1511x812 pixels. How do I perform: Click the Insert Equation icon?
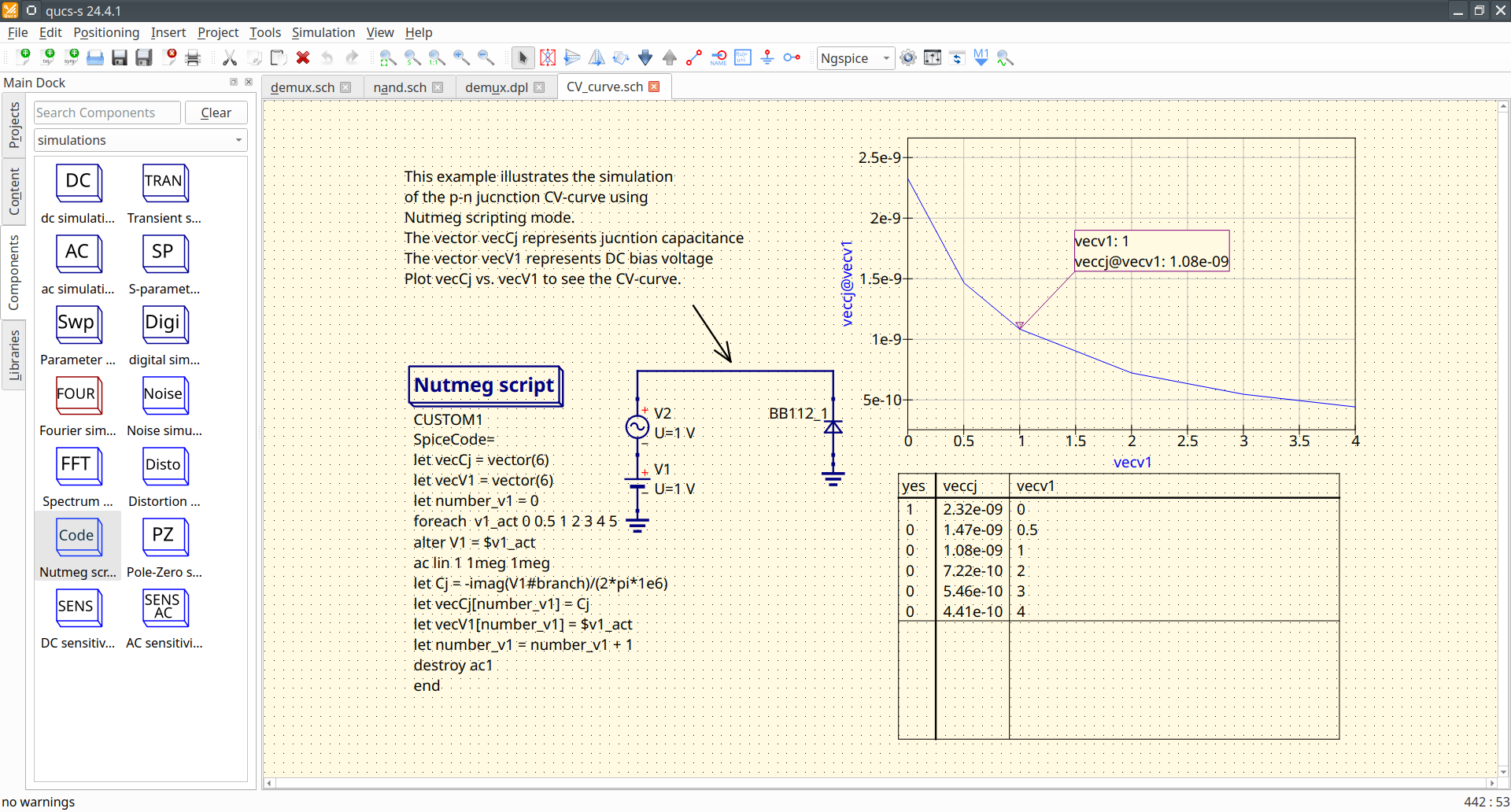tap(743, 58)
